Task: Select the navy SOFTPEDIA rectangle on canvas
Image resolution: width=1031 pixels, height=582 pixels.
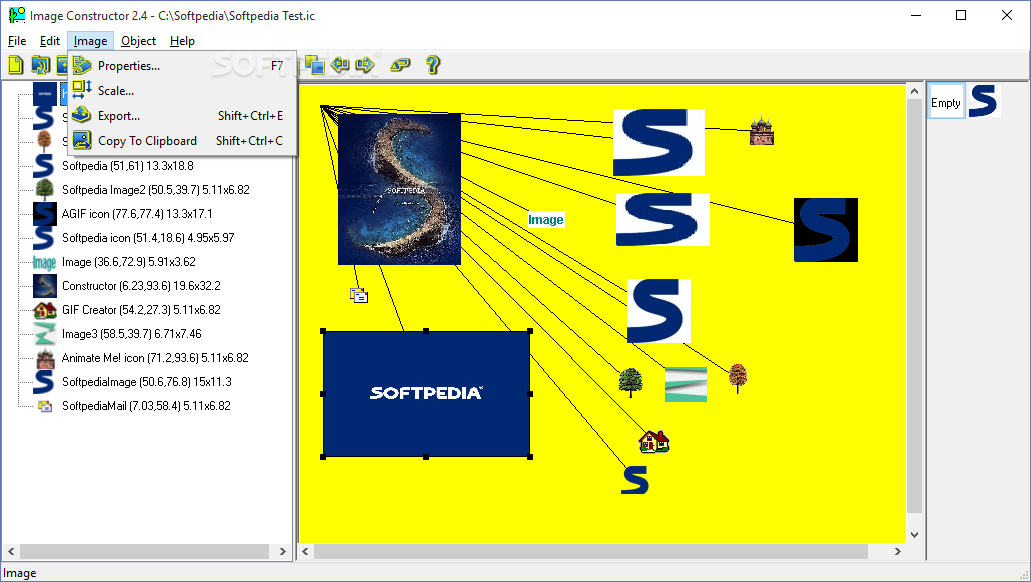Action: click(x=426, y=393)
